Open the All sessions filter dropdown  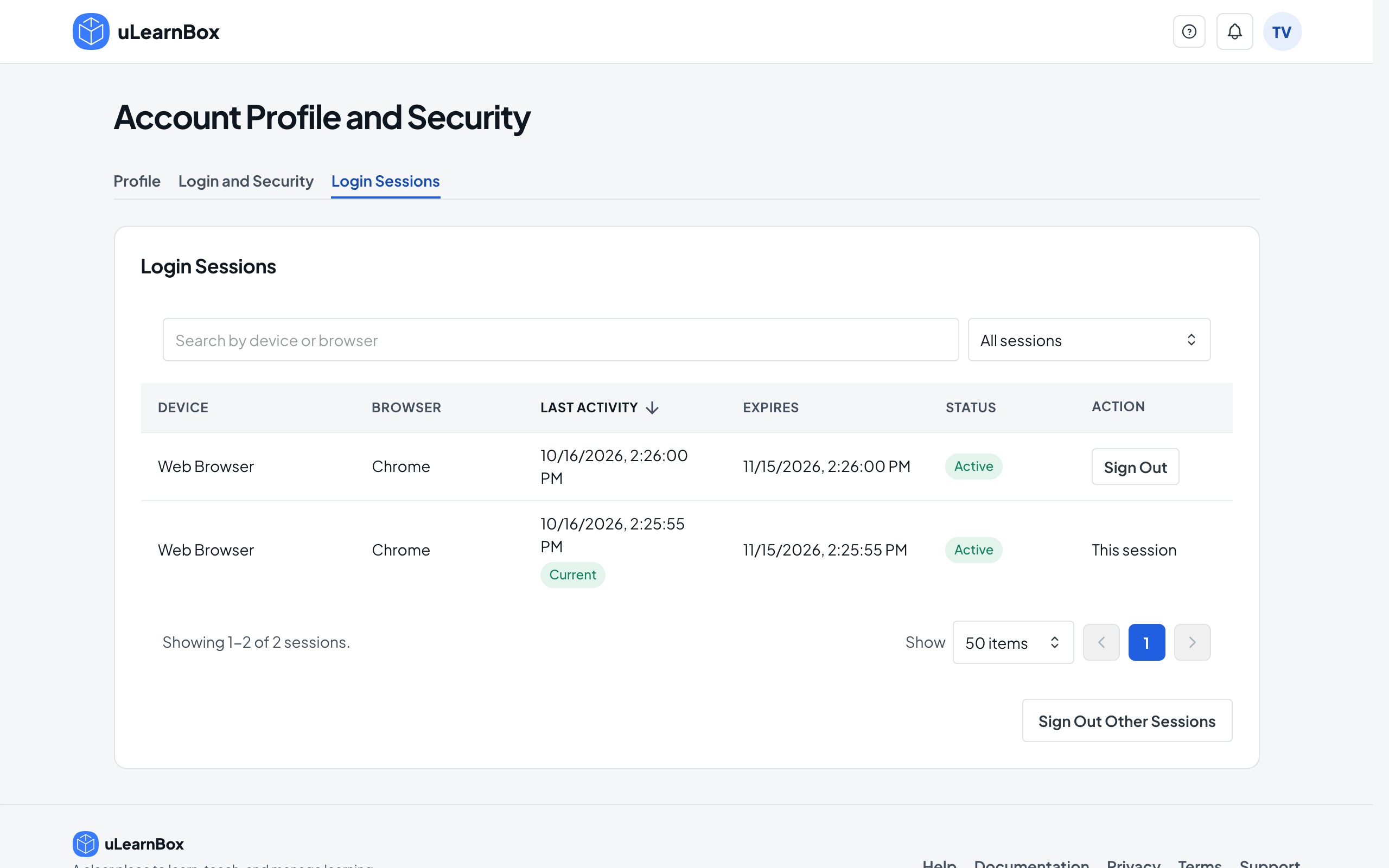point(1089,340)
